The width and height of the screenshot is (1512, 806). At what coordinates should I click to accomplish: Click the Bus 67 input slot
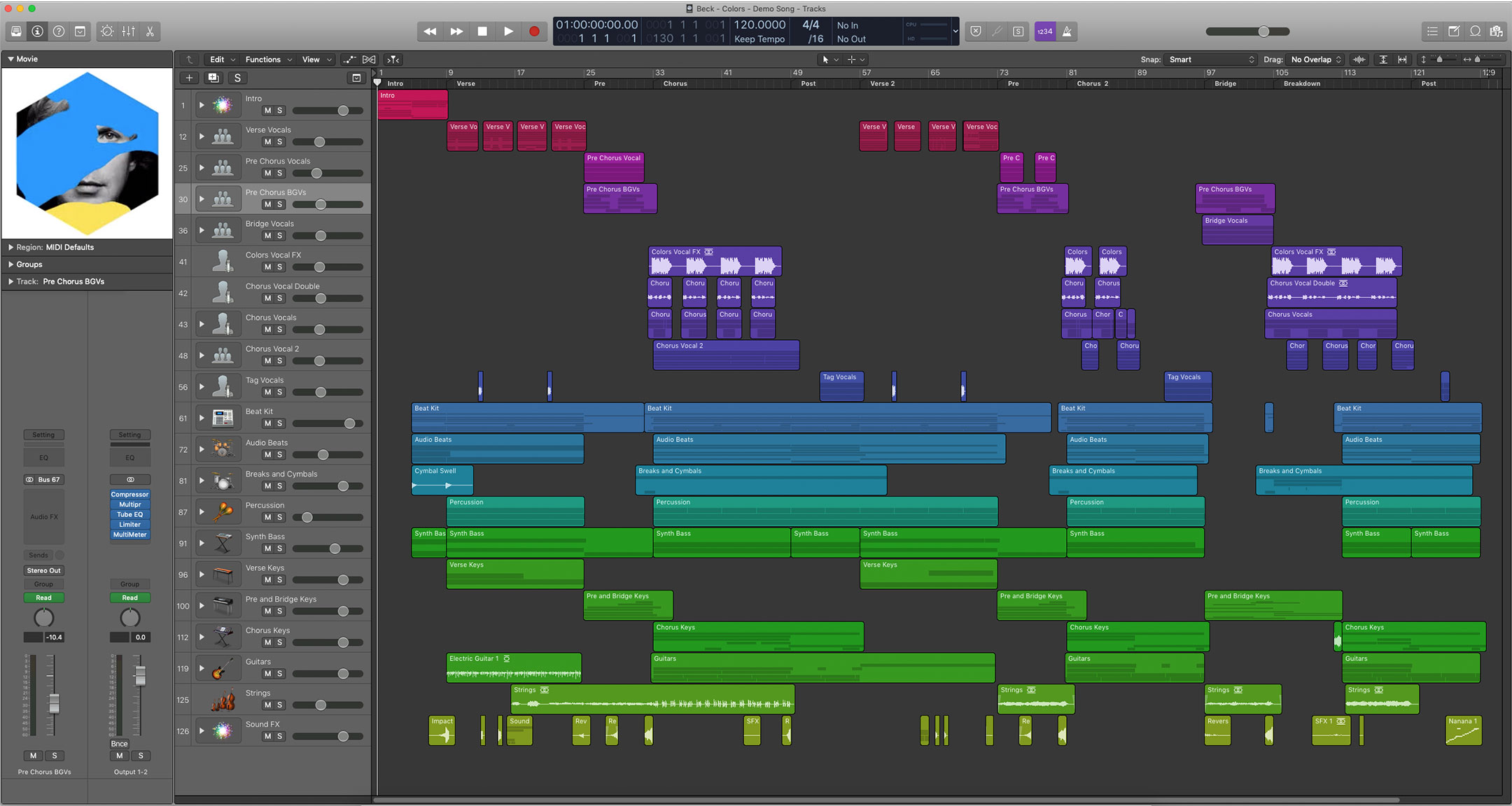point(43,479)
